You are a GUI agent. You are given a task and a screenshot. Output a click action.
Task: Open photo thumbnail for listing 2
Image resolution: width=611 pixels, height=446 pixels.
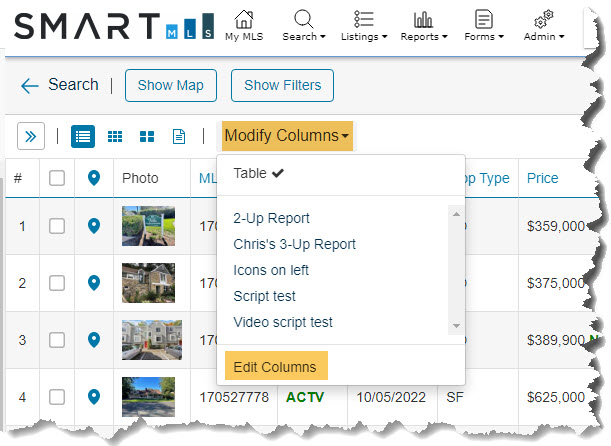148,283
